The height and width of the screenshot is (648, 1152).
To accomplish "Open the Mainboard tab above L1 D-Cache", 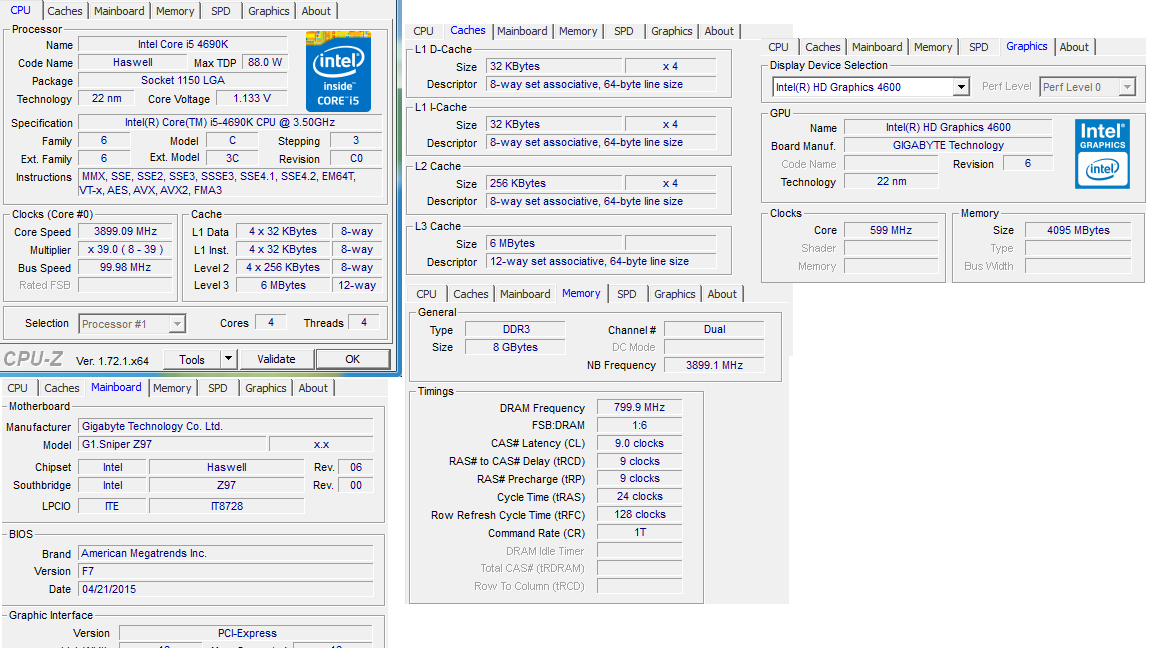I will (522, 31).
